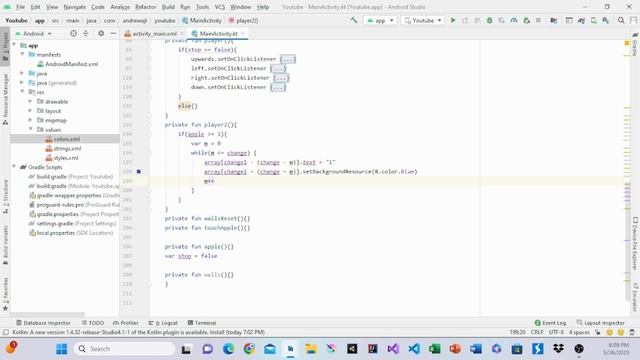The width and height of the screenshot is (640, 360).
Task: Click blue color swatch in editor gutter
Action: click(139, 172)
